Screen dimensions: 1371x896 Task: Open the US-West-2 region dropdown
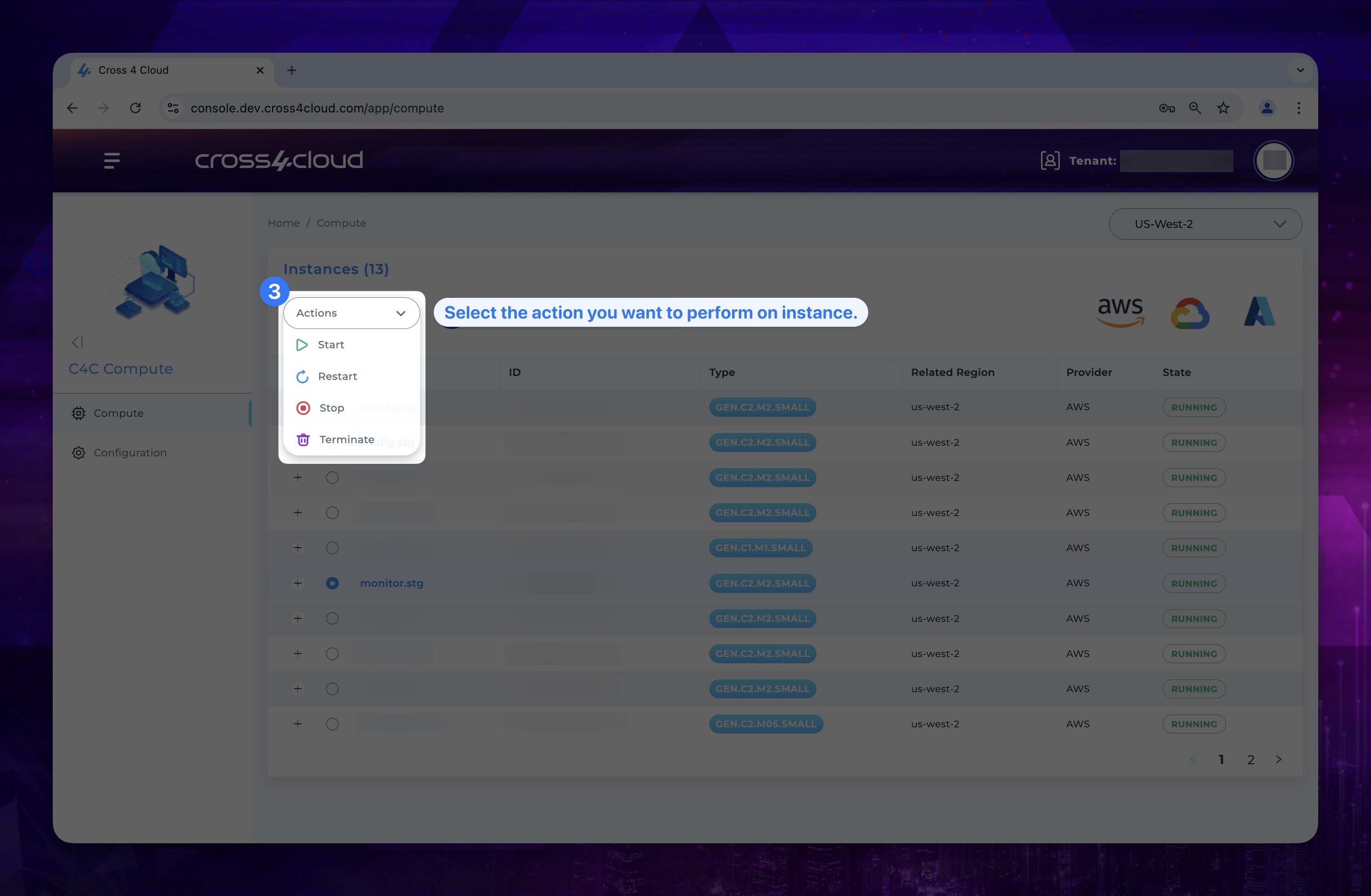[1205, 224]
